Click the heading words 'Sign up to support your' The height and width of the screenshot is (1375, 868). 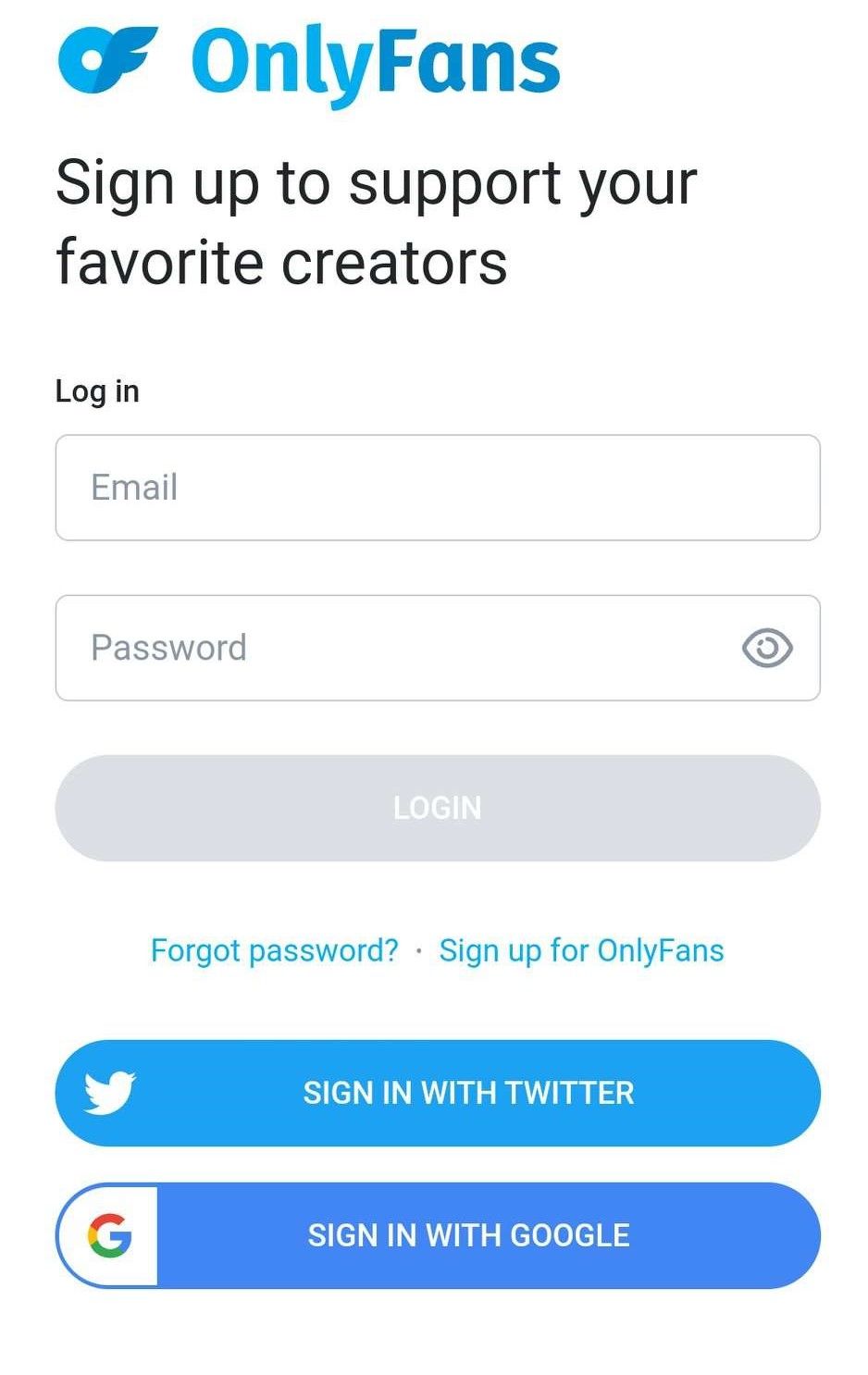tap(376, 183)
